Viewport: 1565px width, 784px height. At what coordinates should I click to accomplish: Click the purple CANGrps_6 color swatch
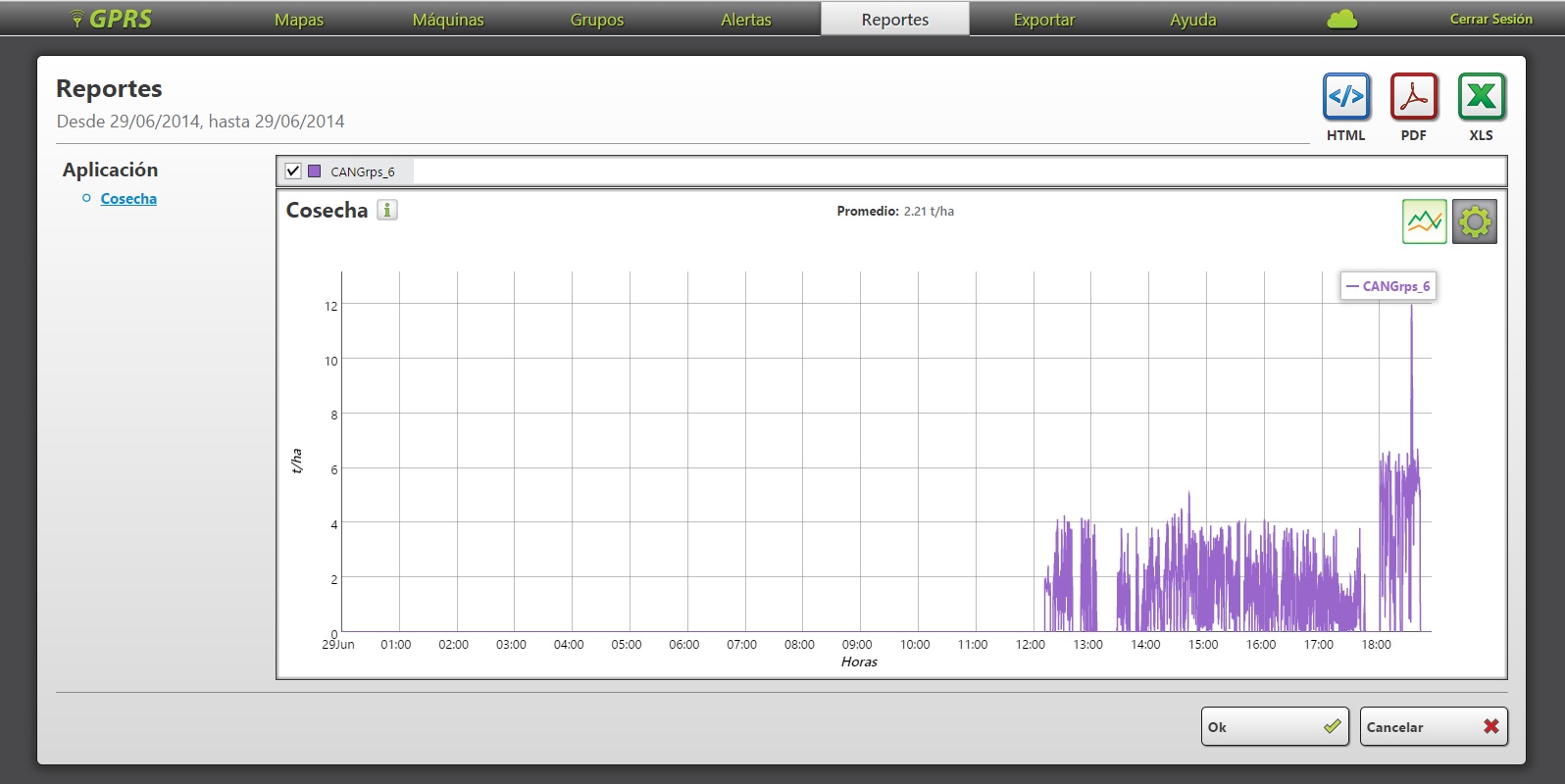point(315,171)
